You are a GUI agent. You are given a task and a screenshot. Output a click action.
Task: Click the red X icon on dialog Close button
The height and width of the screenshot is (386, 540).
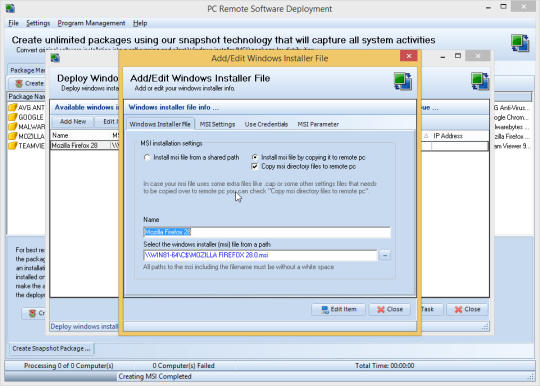tap(381, 310)
